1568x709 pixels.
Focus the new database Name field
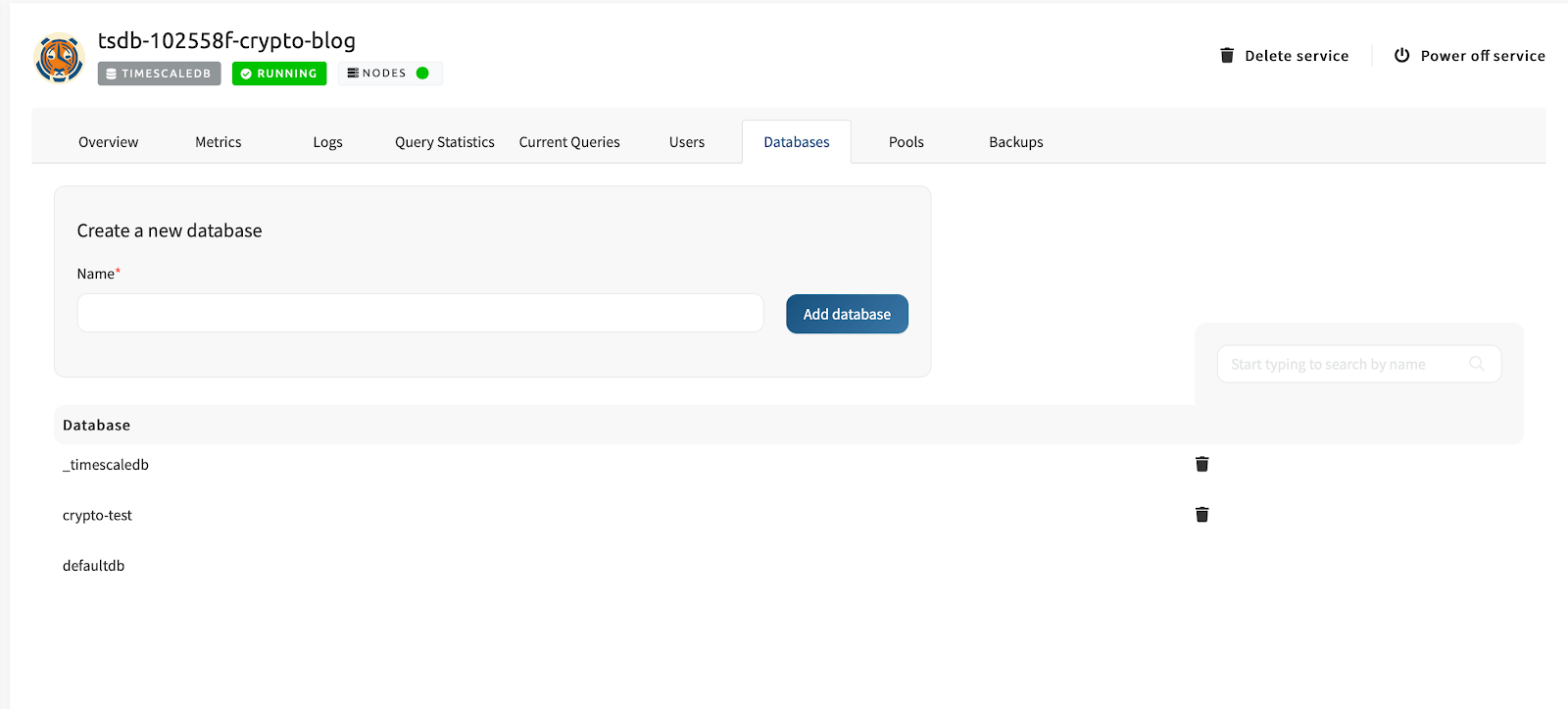click(x=419, y=314)
